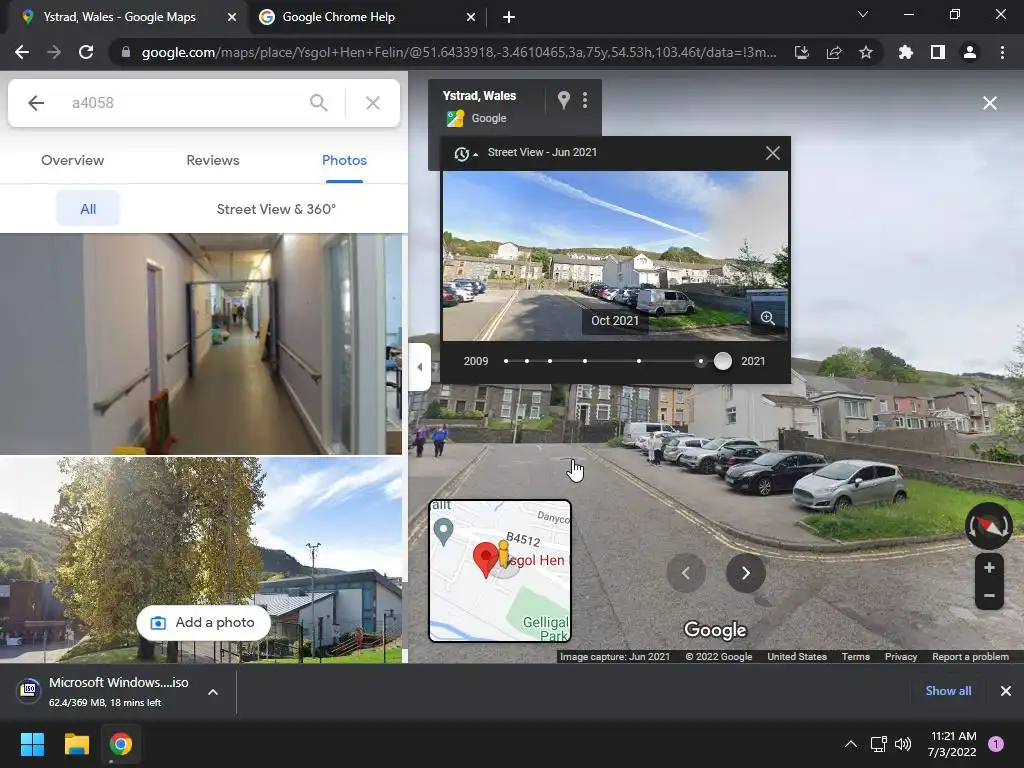Image resolution: width=1024 pixels, height=768 pixels.
Task: Select the second timeline dot
Action: click(527, 360)
